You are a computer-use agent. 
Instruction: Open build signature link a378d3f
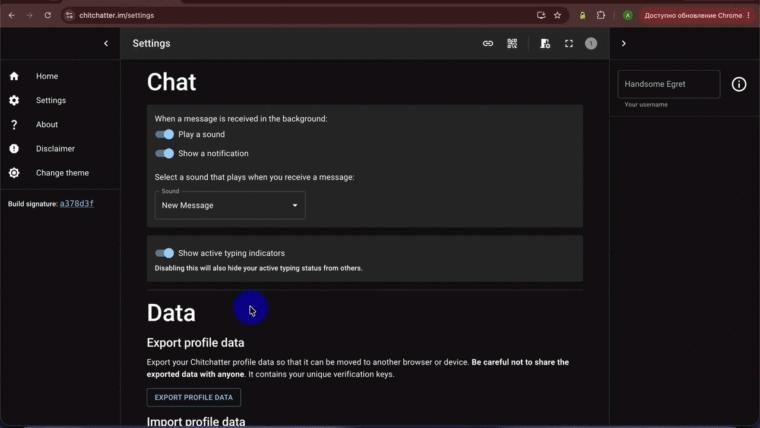click(77, 204)
